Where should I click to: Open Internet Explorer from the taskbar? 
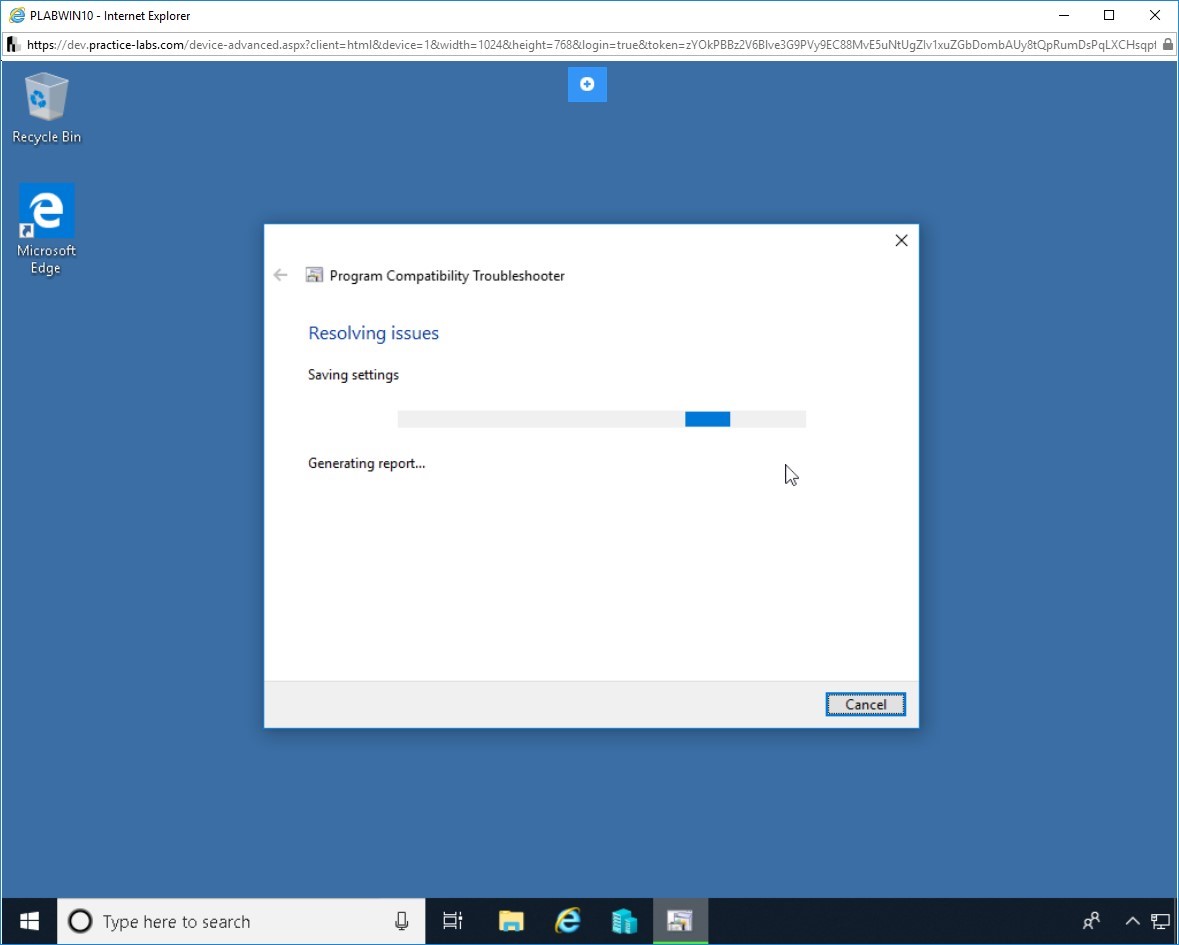pyautogui.click(x=568, y=921)
